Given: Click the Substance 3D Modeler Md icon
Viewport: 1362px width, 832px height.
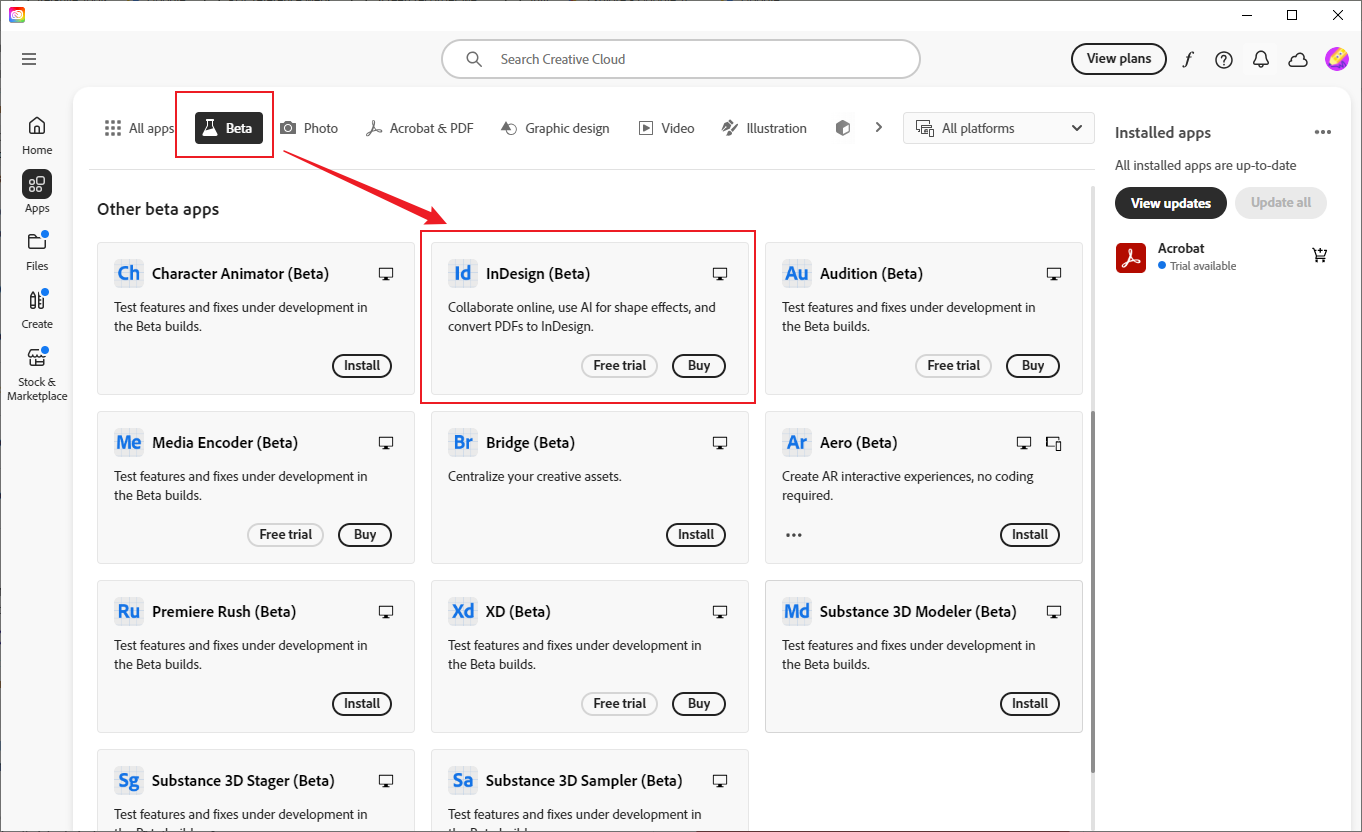Looking at the screenshot, I should click(x=797, y=611).
